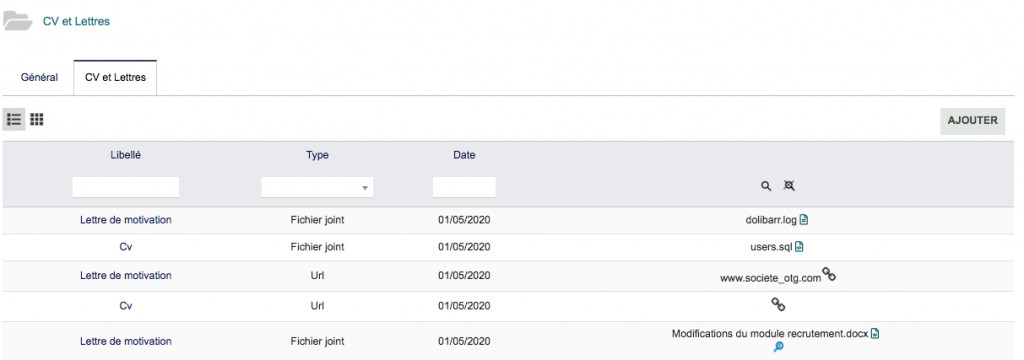The width and height of the screenshot is (1024, 360).
Task: Switch to grid view icon
Action: [x=37, y=120]
